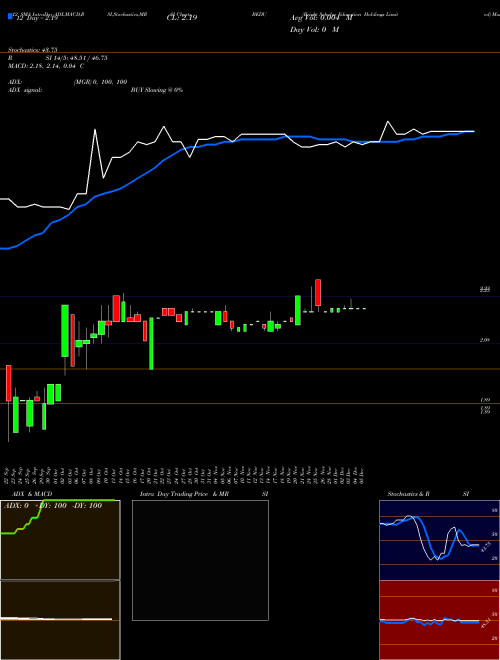This screenshot has width=500, height=660.
Task: Click the large green candlestick at early October
Action: point(65,331)
